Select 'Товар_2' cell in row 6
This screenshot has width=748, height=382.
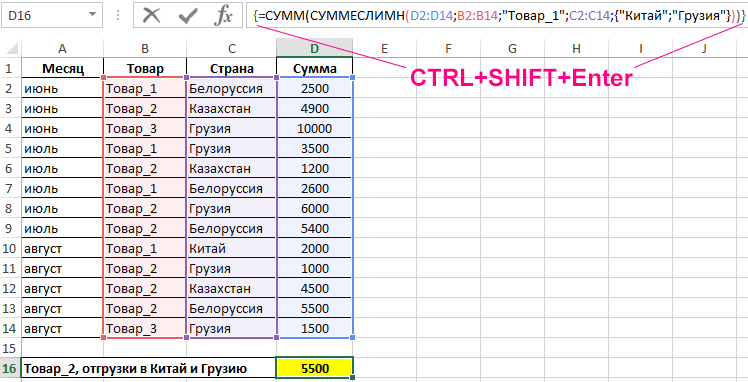click(x=145, y=168)
